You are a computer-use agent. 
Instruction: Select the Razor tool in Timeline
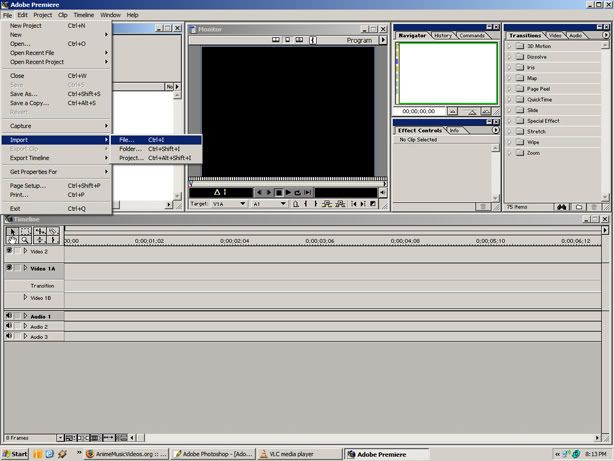[53, 231]
